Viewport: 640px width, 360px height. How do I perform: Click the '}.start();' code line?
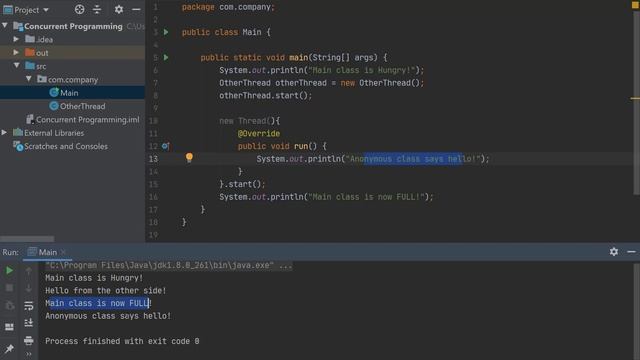click(242, 184)
